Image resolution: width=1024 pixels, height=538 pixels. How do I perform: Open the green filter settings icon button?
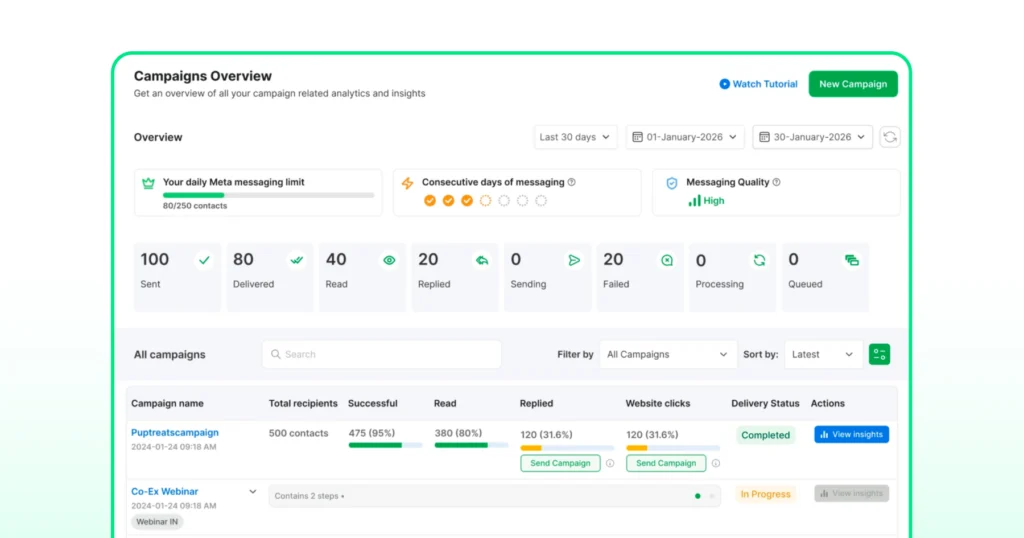879,354
